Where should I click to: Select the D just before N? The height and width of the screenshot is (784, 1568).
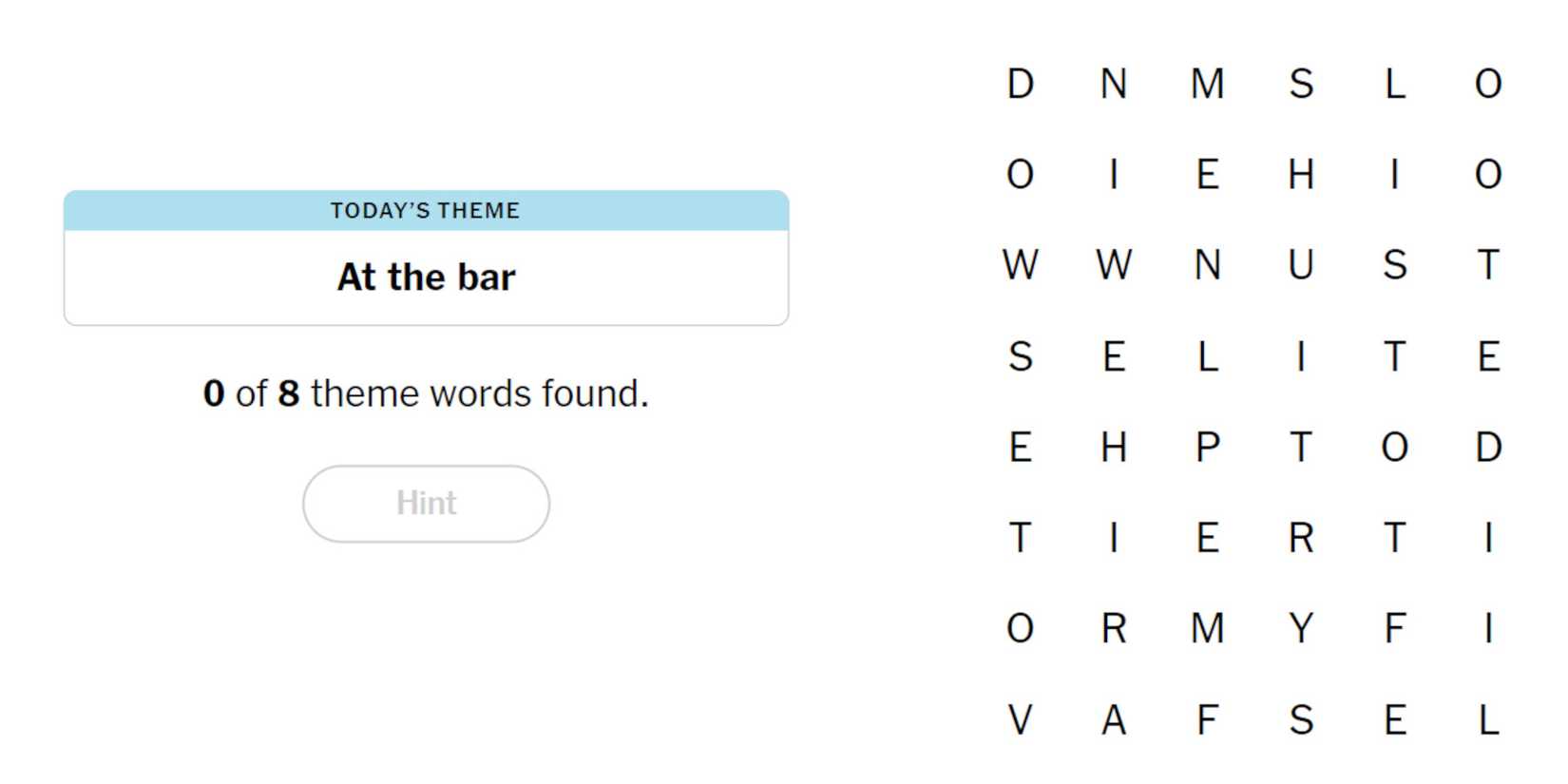1020,84
